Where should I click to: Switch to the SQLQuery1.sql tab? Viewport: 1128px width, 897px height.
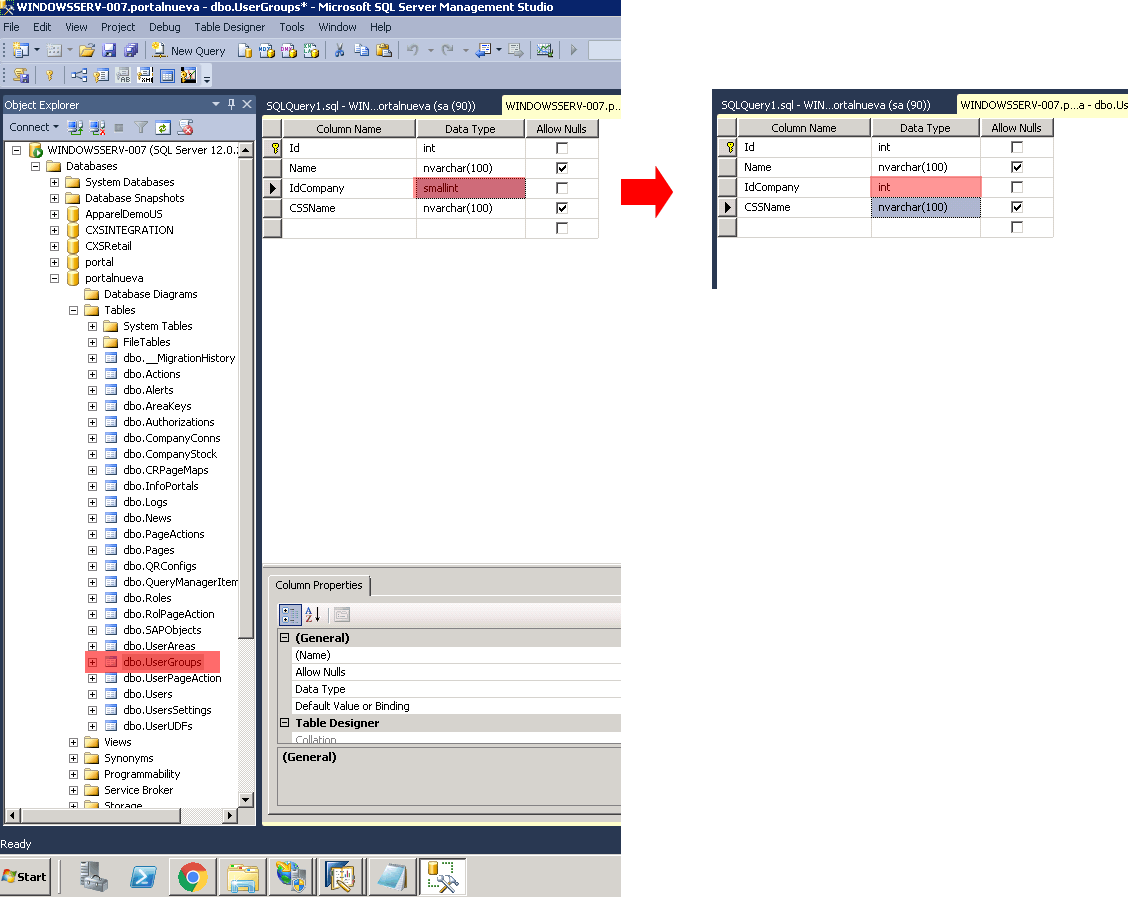point(370,105)
